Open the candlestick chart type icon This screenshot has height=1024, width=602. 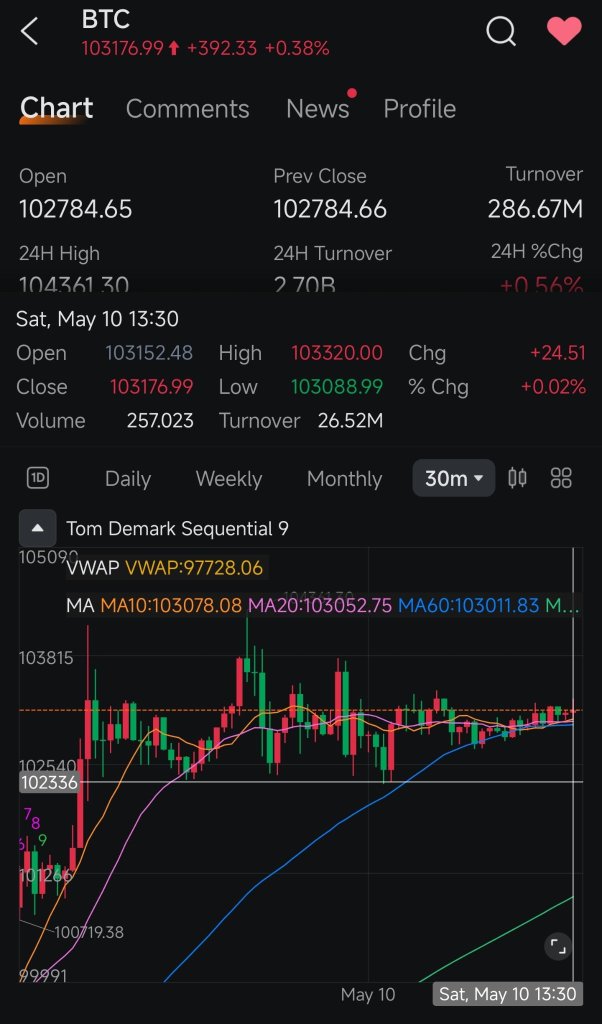pyautogui.click(x=517, y=478)
